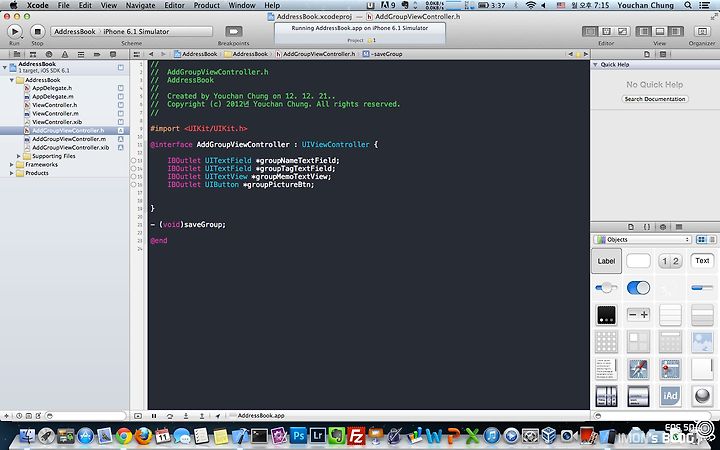Screen dimensions: 720x450
Task: Select the Assistant editor button
Action: (606, 31)
